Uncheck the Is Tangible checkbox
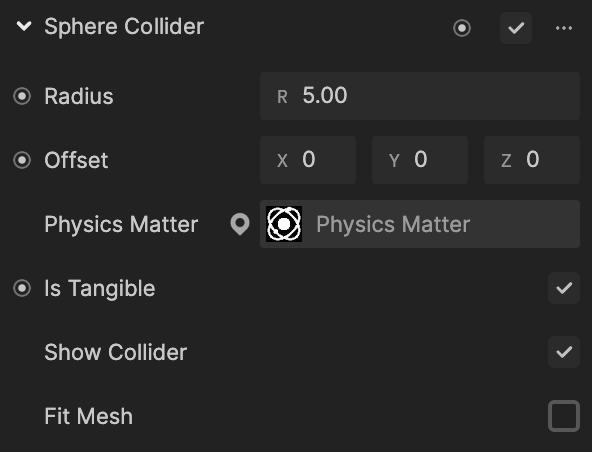This screenshot has width=592, height=452. tap(564, 288)
